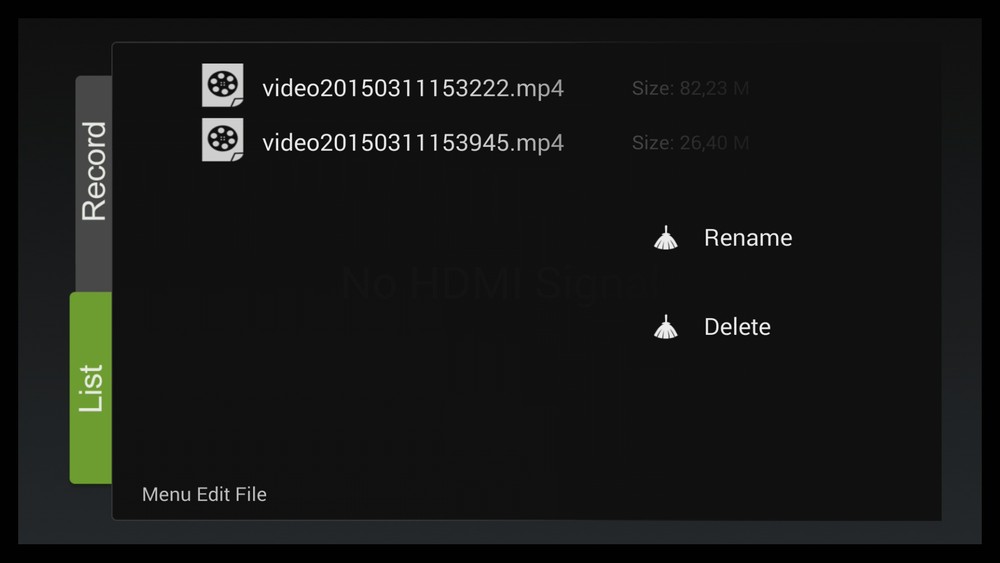The height and width of the screenshot is (563, 1000).
Task: Select the green List tab
Action: (x=91, y=388)
